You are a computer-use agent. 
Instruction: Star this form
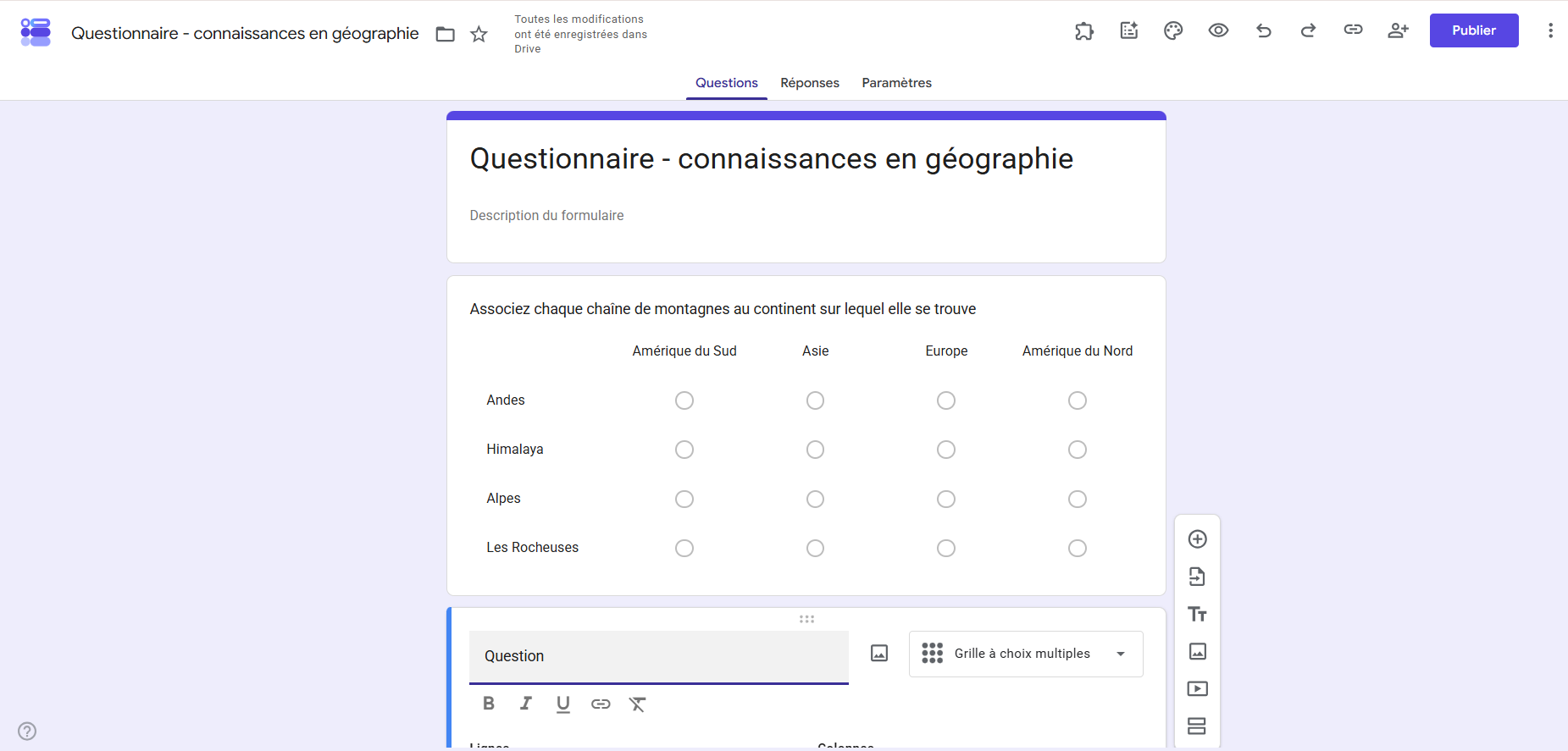[479, 34]
